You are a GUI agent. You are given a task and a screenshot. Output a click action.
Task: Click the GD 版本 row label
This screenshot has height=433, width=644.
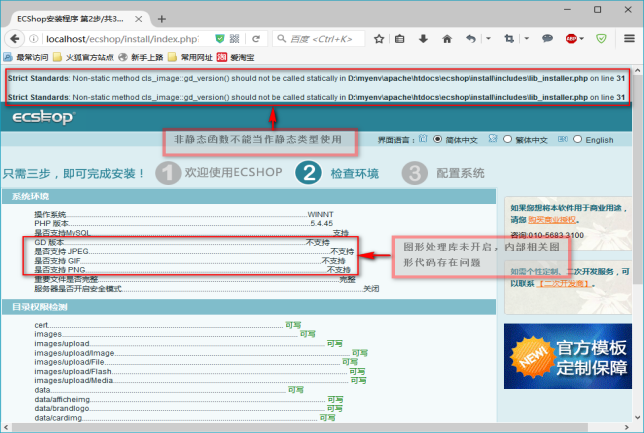click(49, 242)
